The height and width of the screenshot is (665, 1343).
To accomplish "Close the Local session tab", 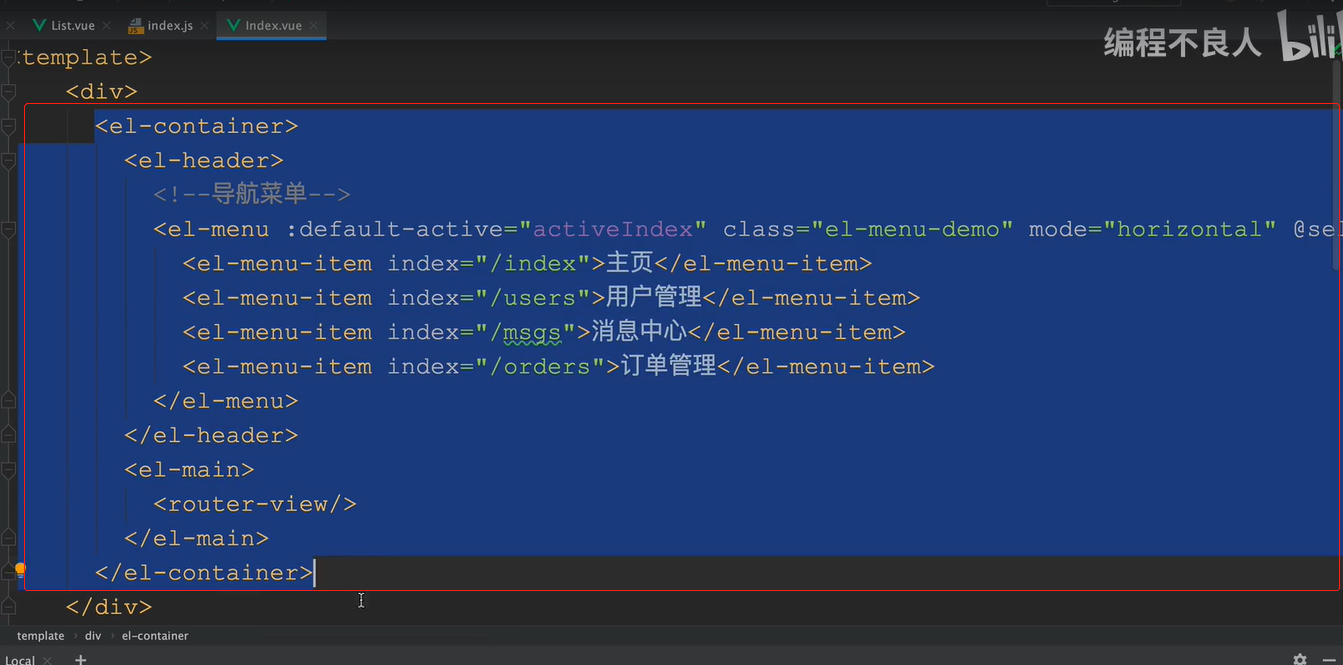I will [46, 659].
